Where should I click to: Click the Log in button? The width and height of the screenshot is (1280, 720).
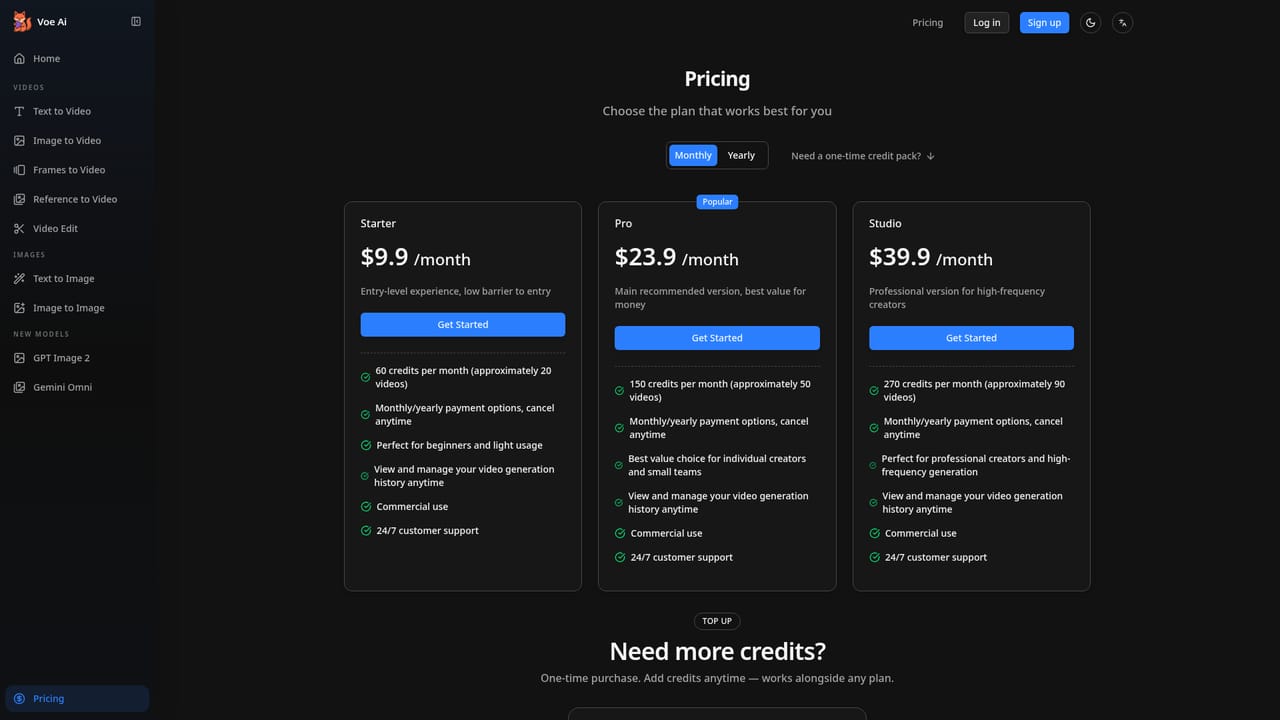(x=986, y=23)
